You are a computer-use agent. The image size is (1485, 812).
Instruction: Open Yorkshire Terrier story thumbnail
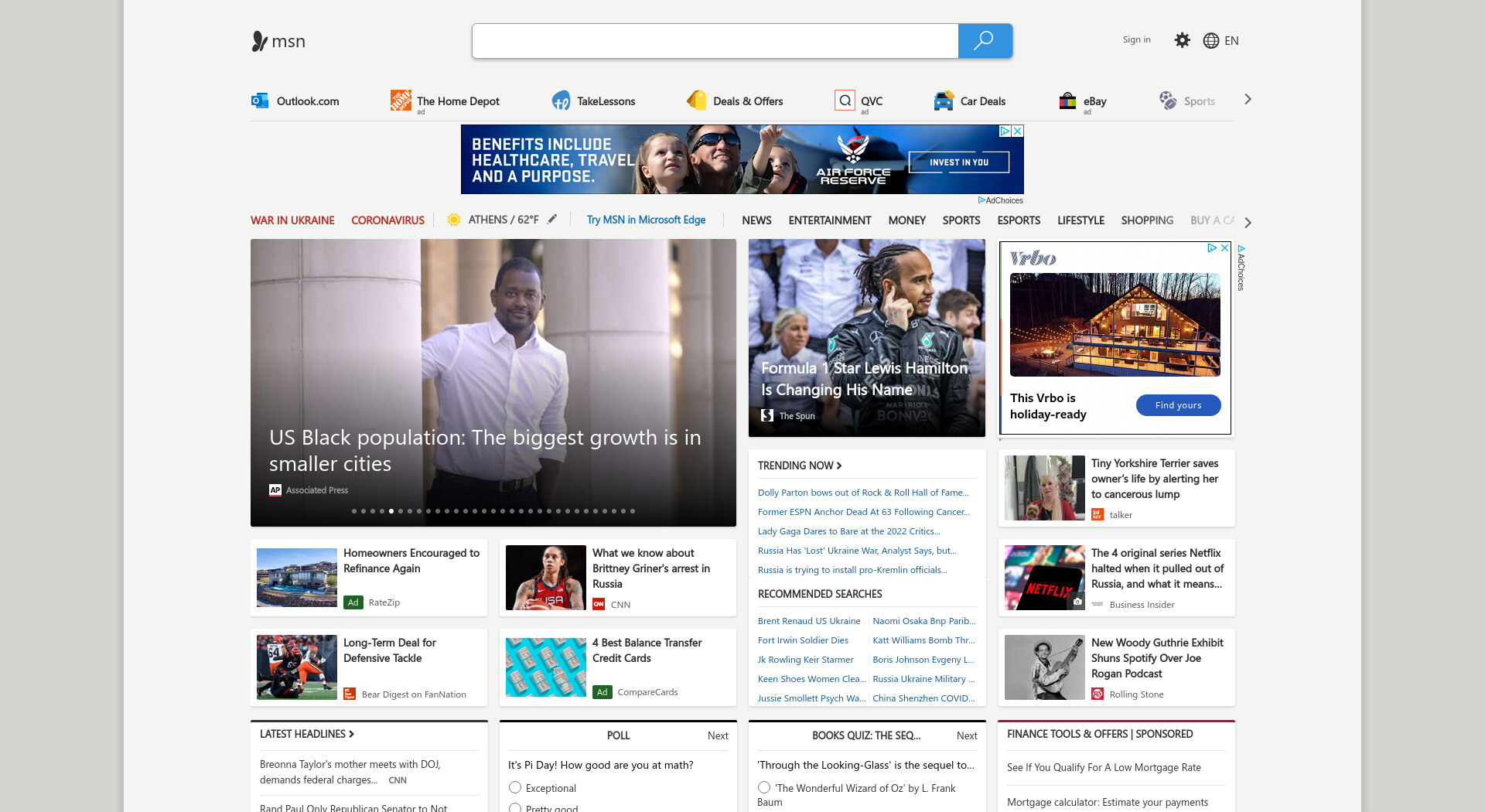(1044, 488)
